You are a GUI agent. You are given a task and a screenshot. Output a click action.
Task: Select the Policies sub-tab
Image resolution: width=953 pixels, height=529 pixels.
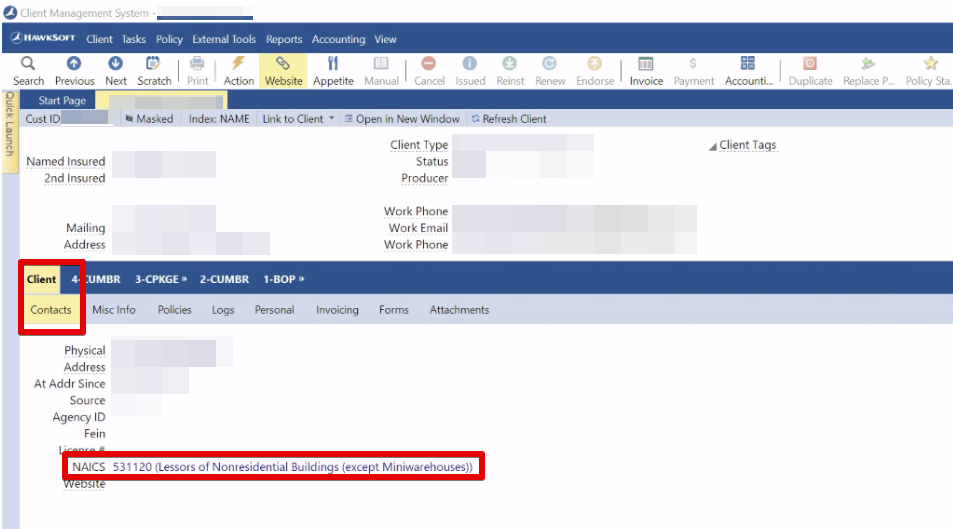point(174,309)
